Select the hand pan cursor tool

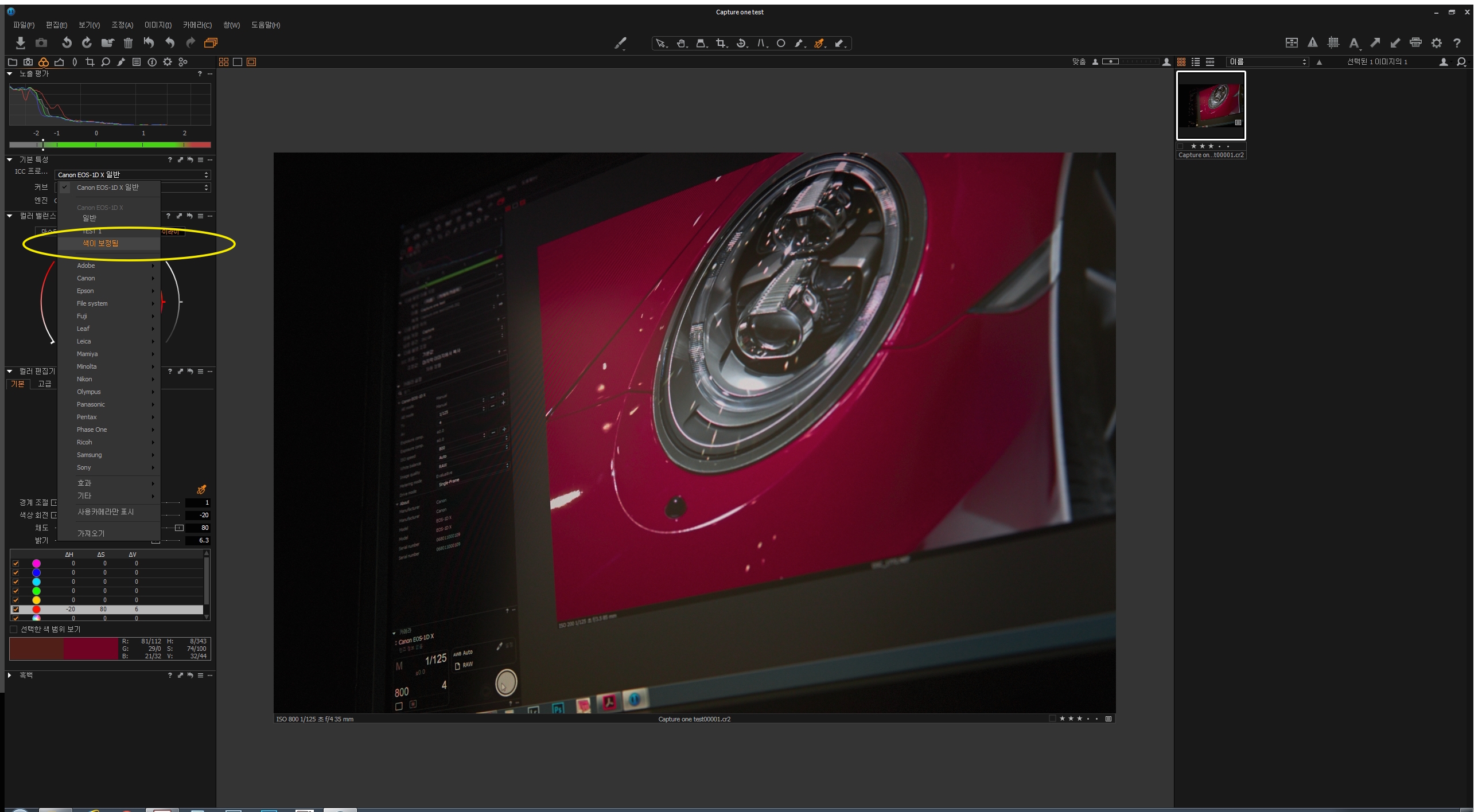pyautogui.click(x=681, y=43)
